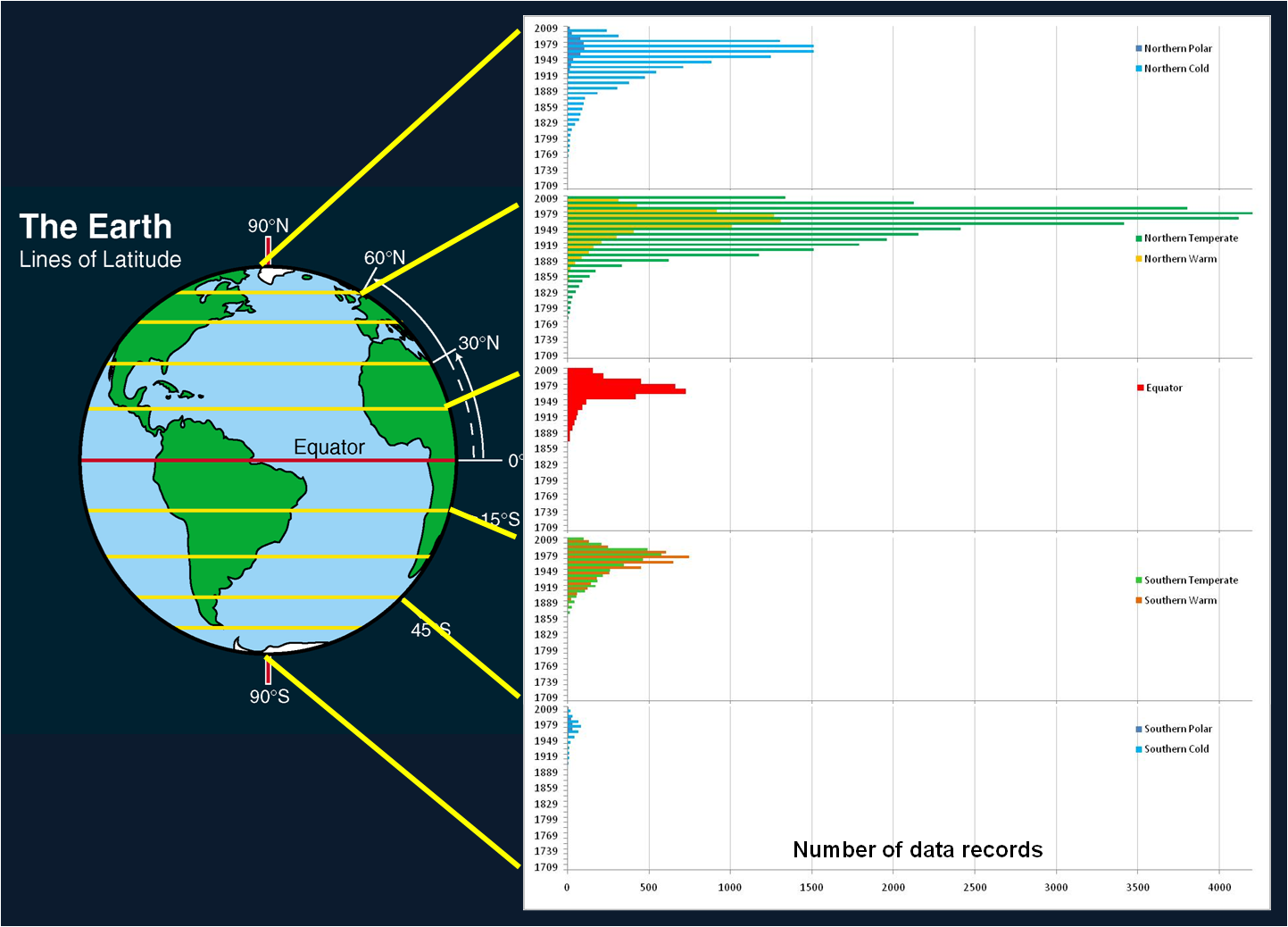Select the 45°S latitude label

click(431, 630)
